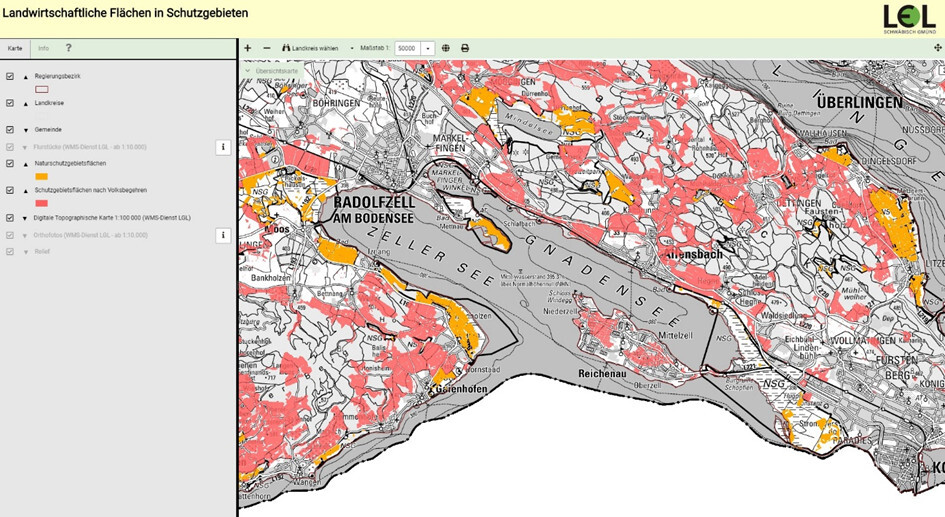Show info for Orthofotos layer
The image size is (945, 517).
coord(223,236)
